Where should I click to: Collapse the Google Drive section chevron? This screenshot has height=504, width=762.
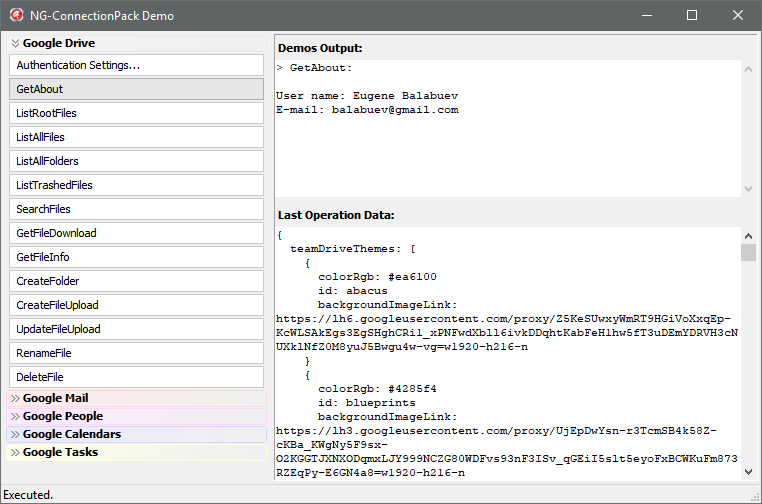click(x=15, y=43)
